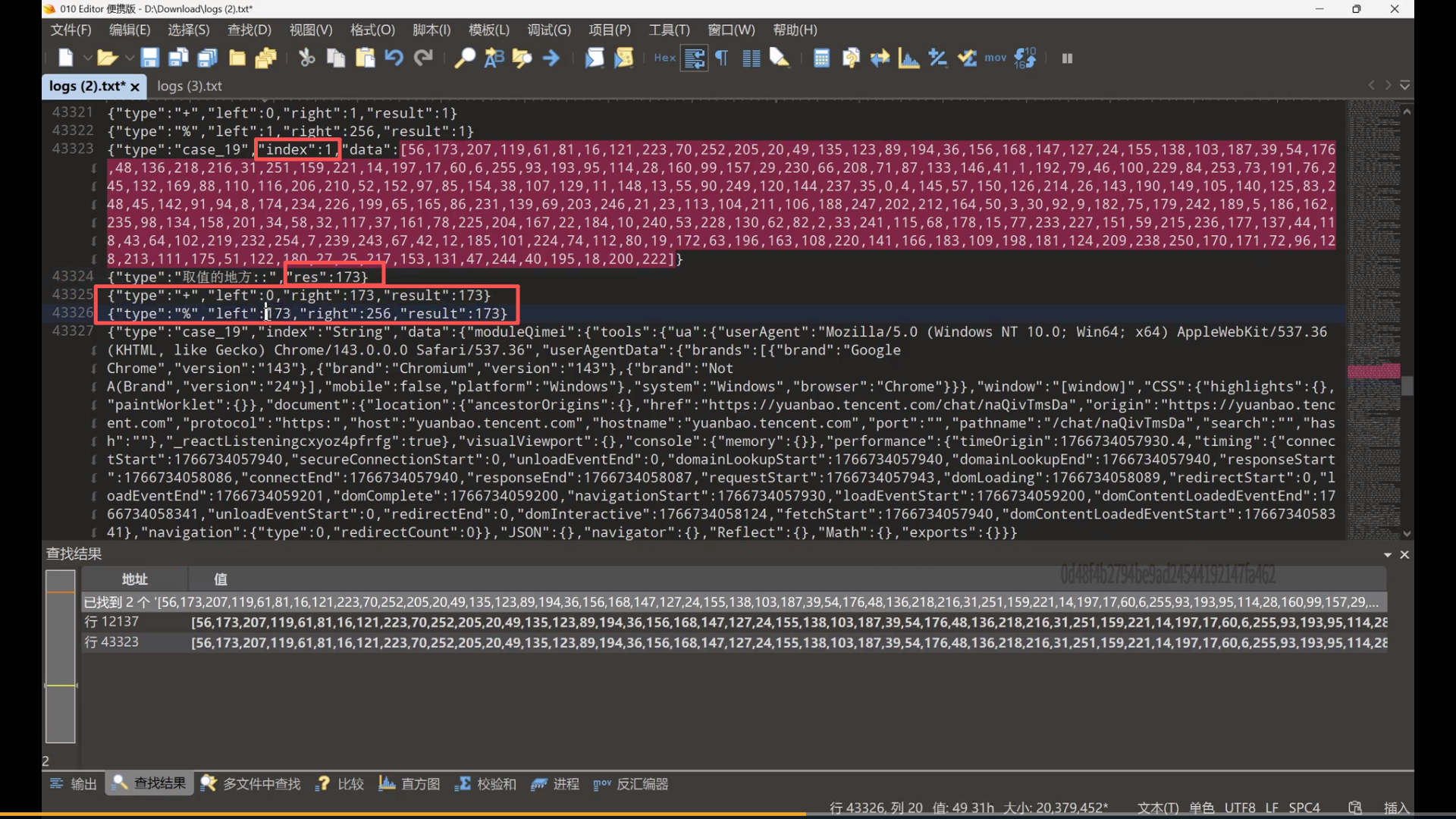This screenshot has width=1456, height=819.
Task: Click the Run Script icon
Action: pos(595,58)
